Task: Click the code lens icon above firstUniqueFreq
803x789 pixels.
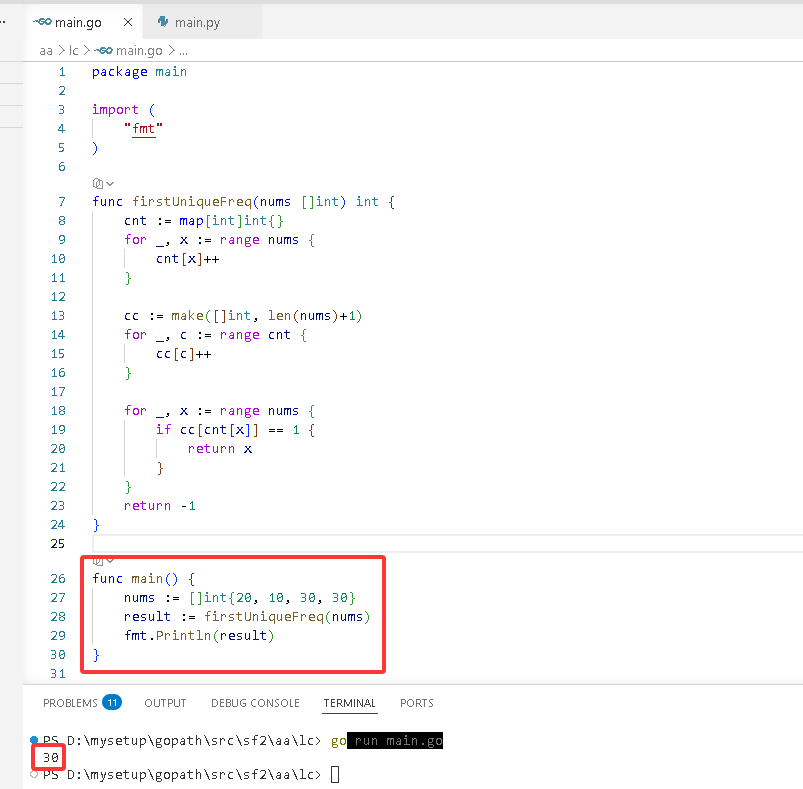Action: coord(97,183)
